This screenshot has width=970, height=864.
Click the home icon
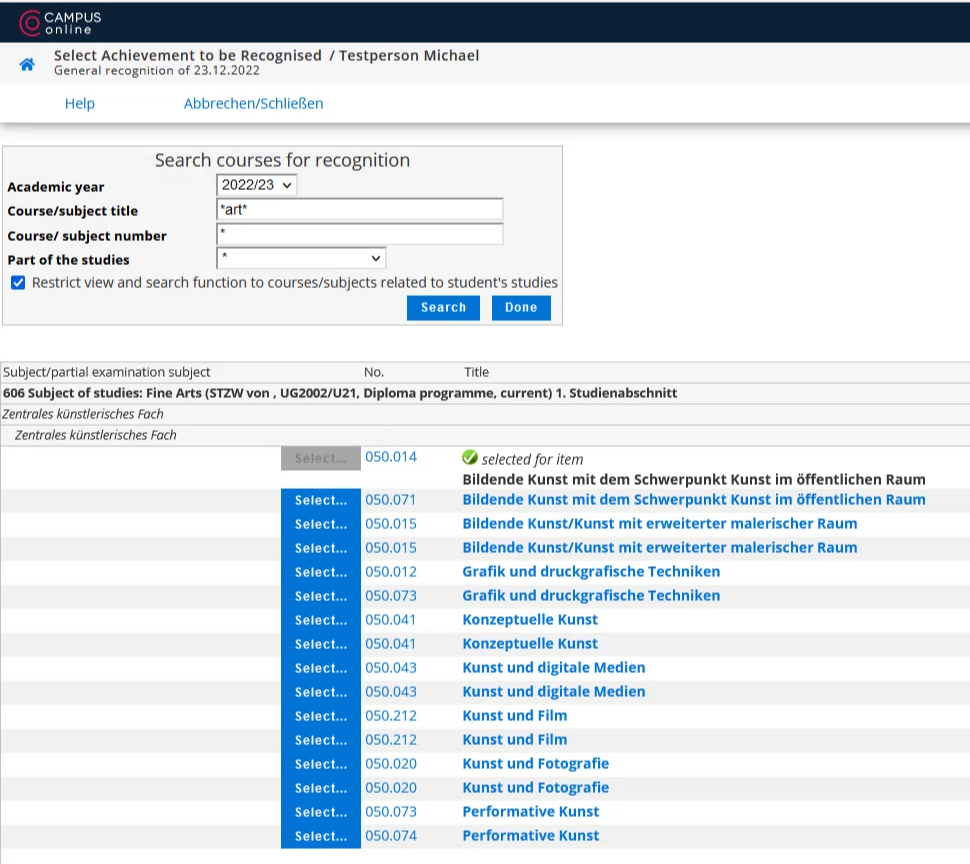coord(27,64)
